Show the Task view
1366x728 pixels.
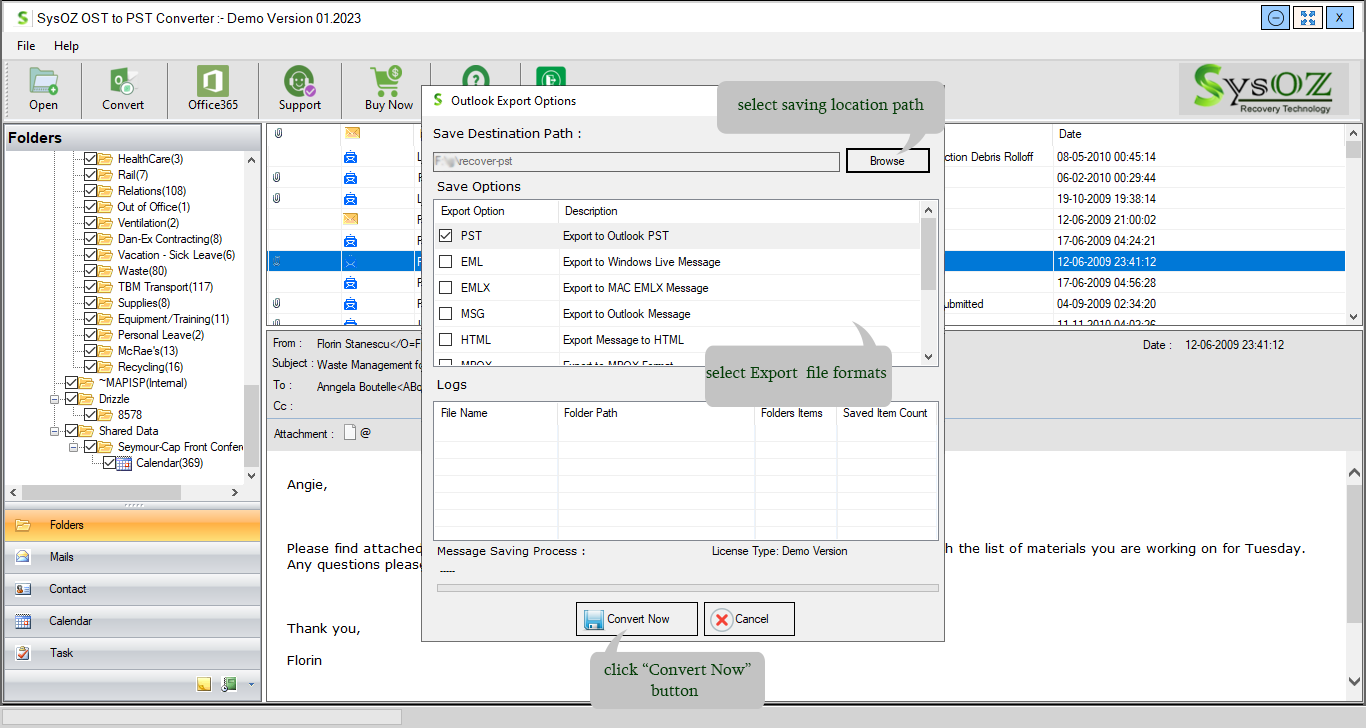(x=61, y=653)
